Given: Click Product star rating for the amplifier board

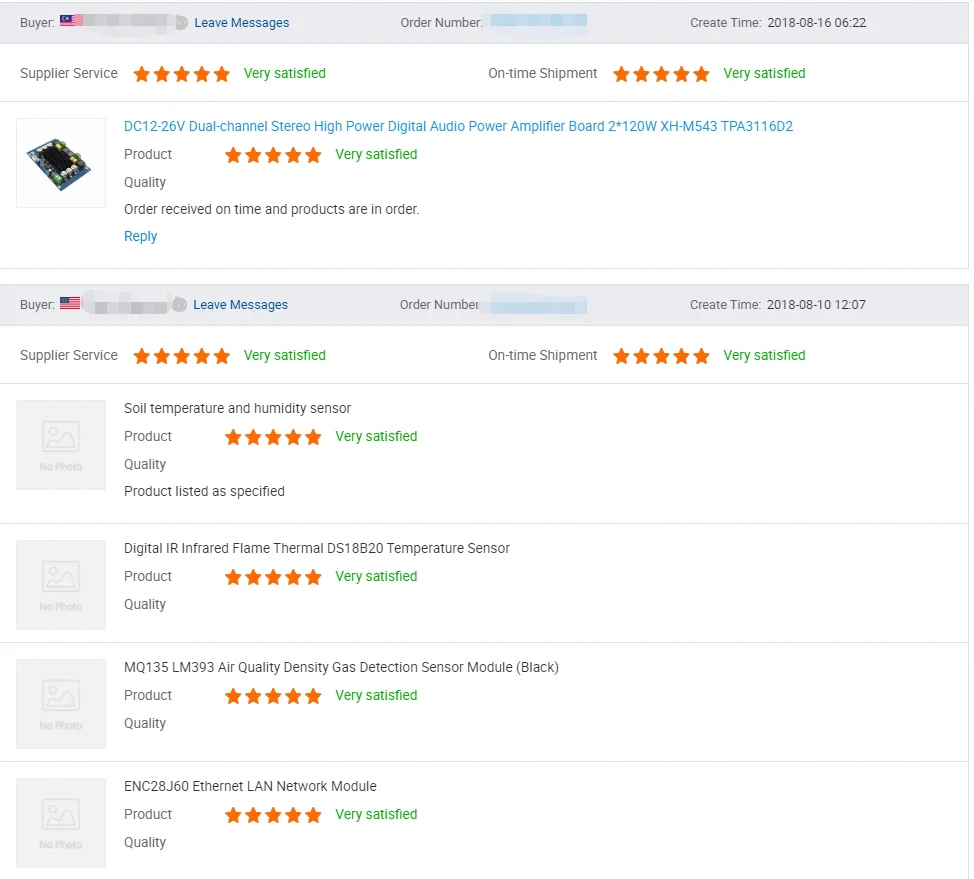Looking at the screenshot, I should pos(273,155).
